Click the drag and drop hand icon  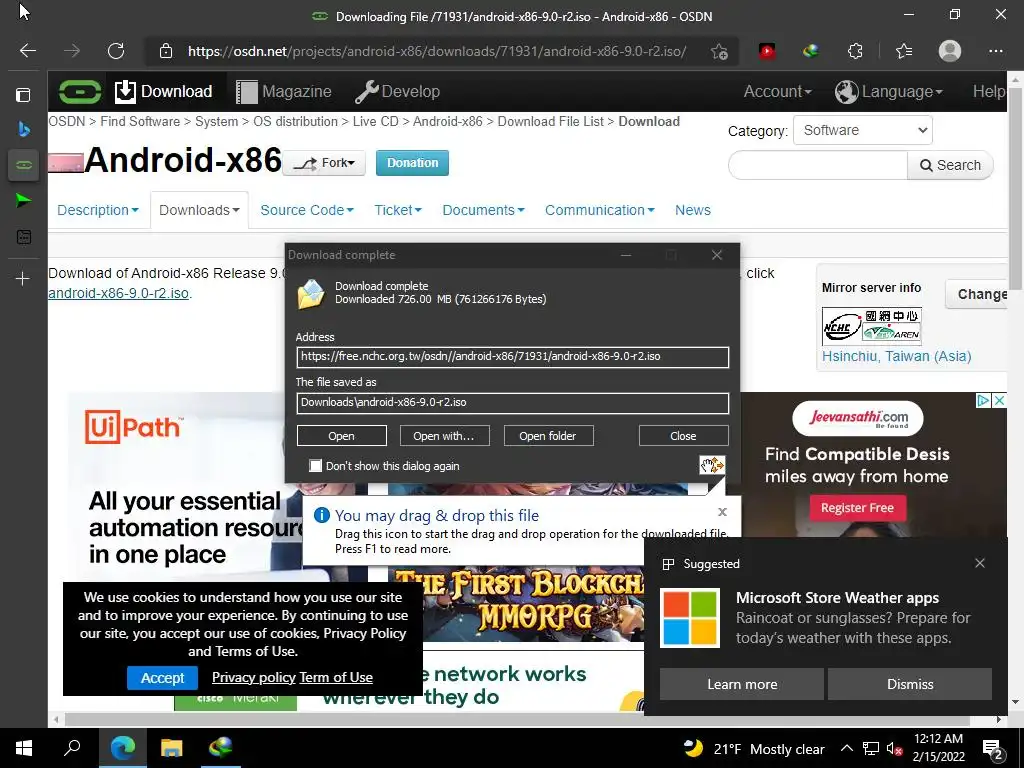point(712,465)
